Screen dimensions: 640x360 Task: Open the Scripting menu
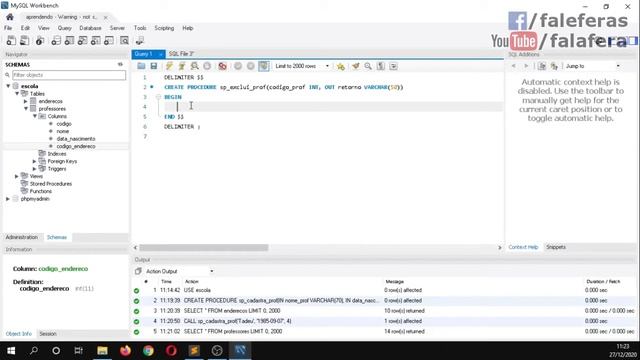point(164,28)
